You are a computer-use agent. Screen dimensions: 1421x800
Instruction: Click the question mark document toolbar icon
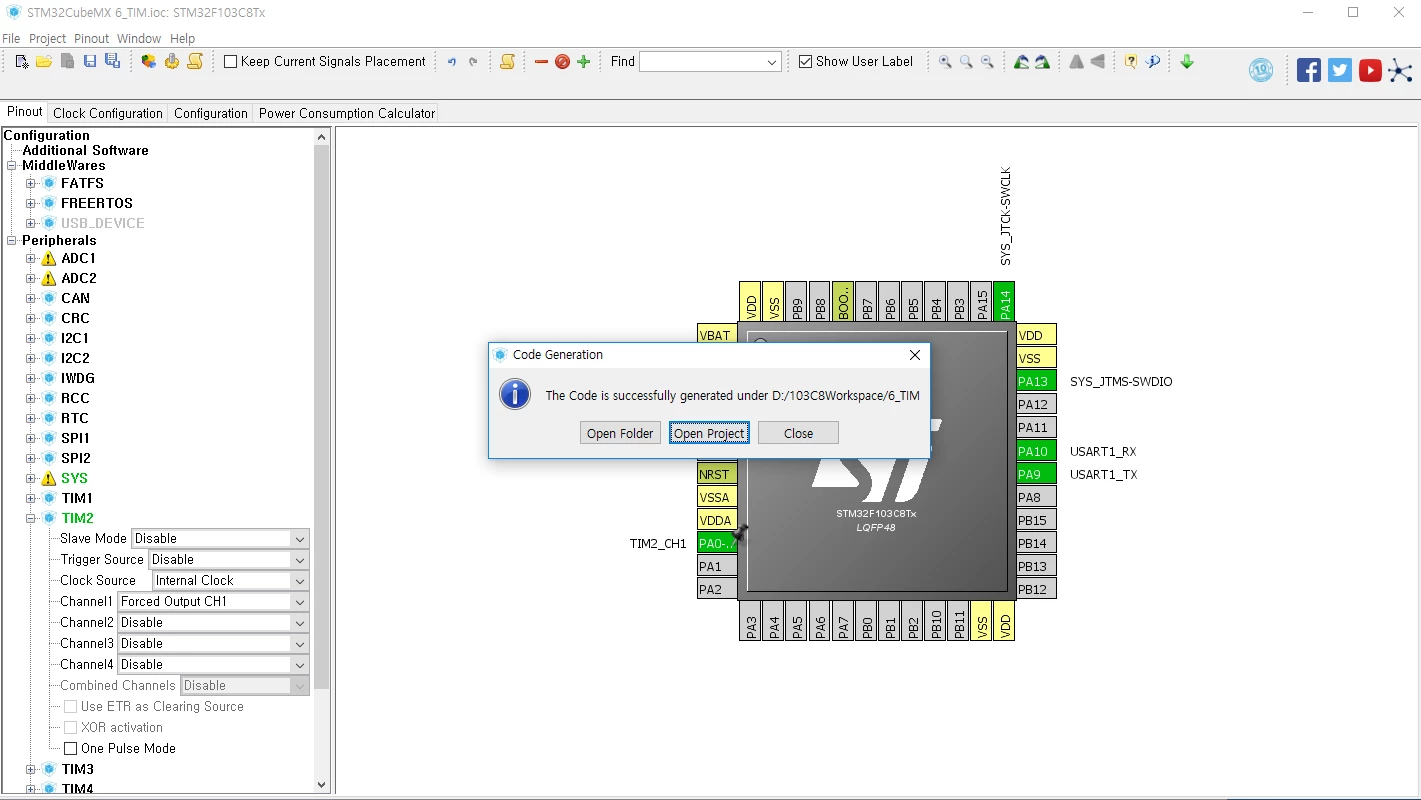(1130, 62)
